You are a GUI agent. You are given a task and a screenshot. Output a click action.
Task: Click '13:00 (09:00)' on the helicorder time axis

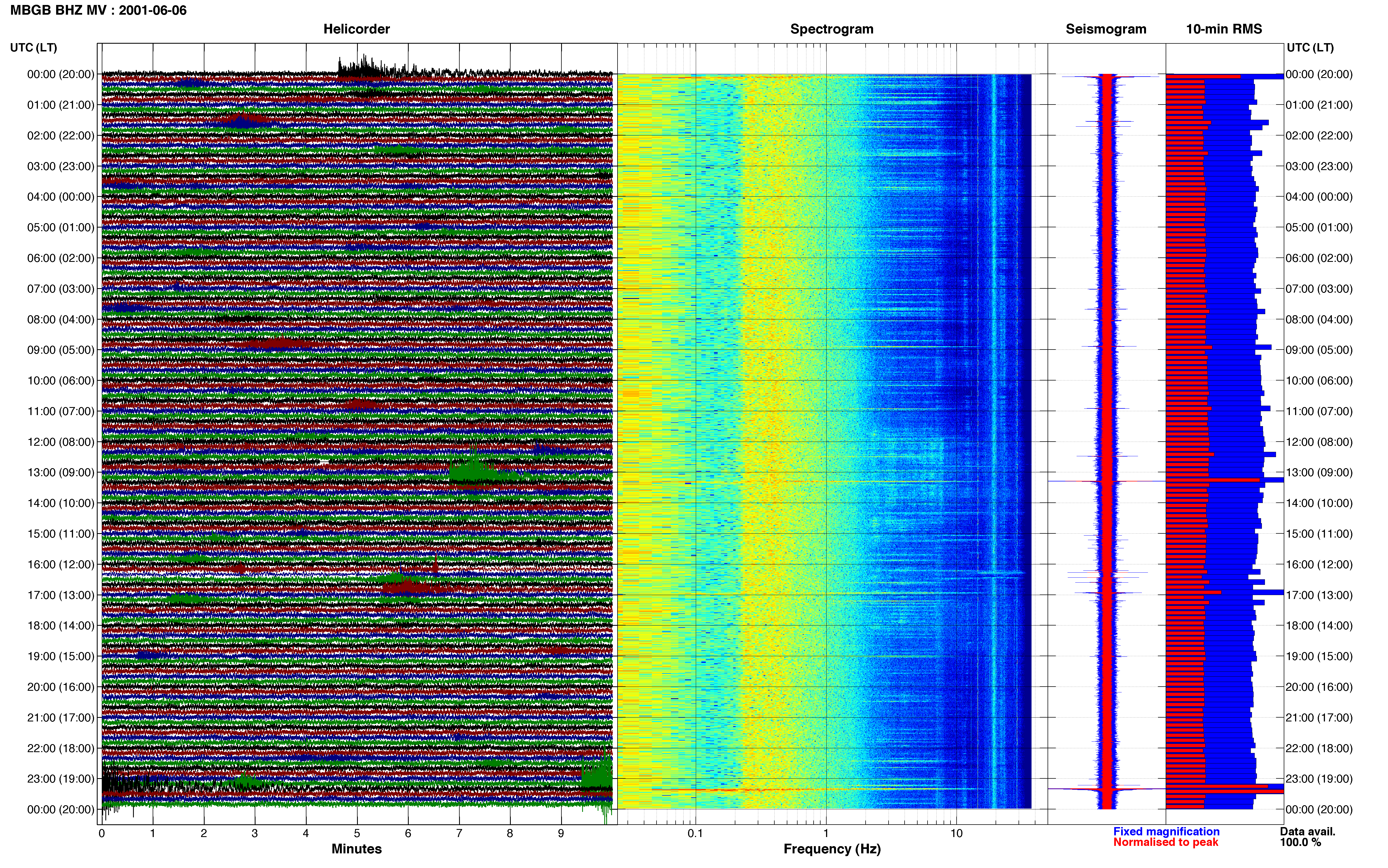click(x=61, y=473)
